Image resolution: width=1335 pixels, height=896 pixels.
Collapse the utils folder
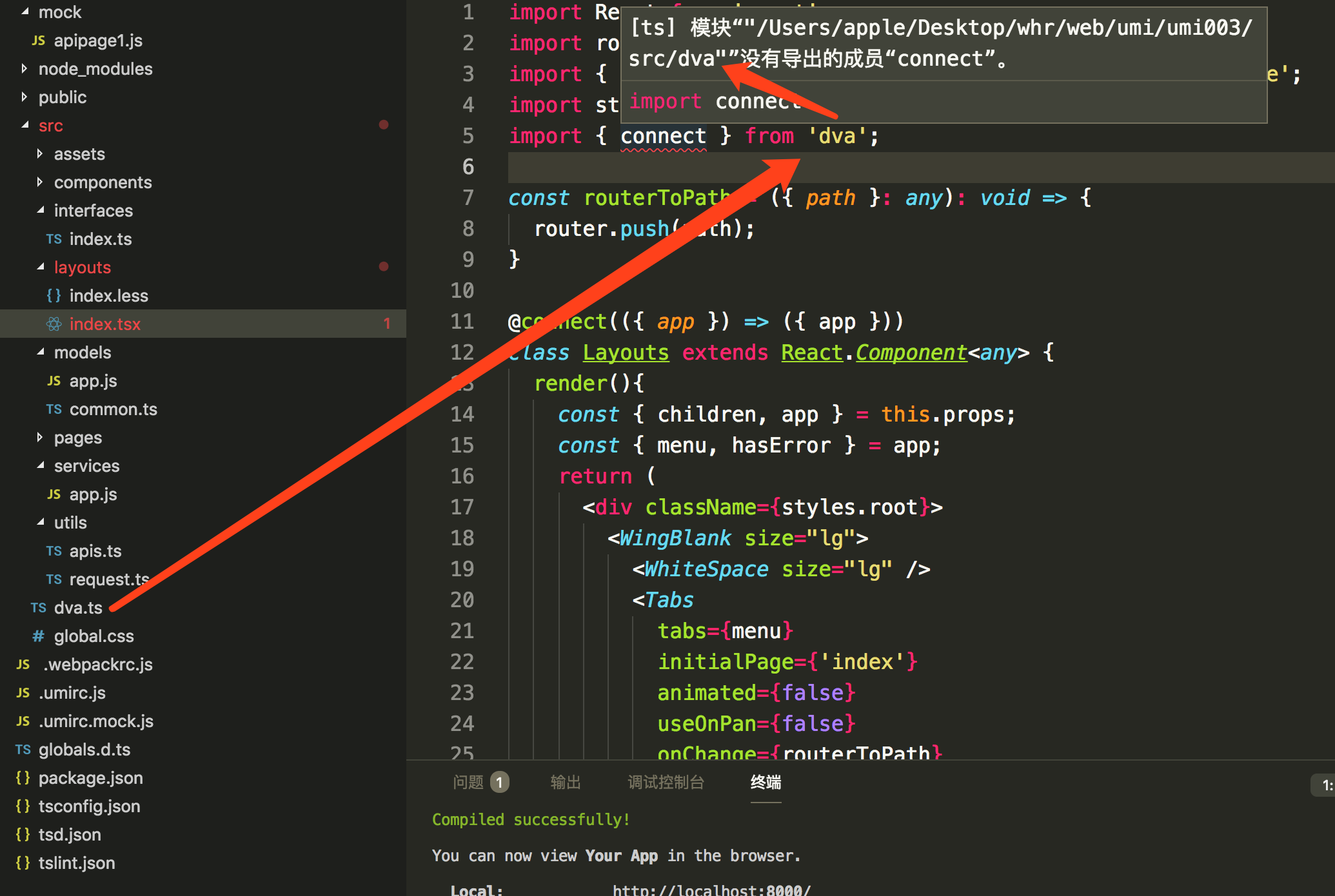(40, 522)
